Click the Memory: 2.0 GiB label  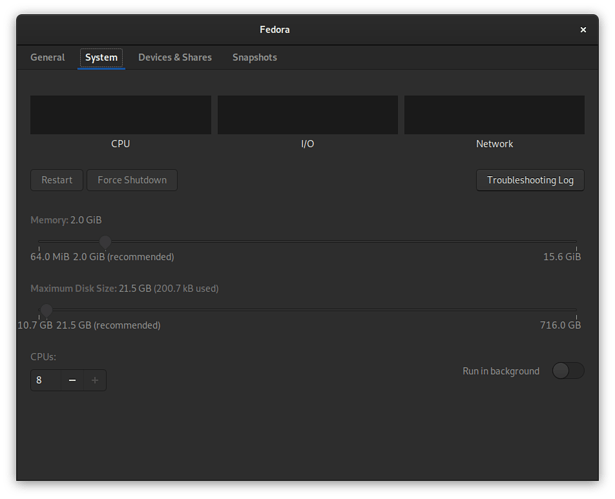pos(66,220)
